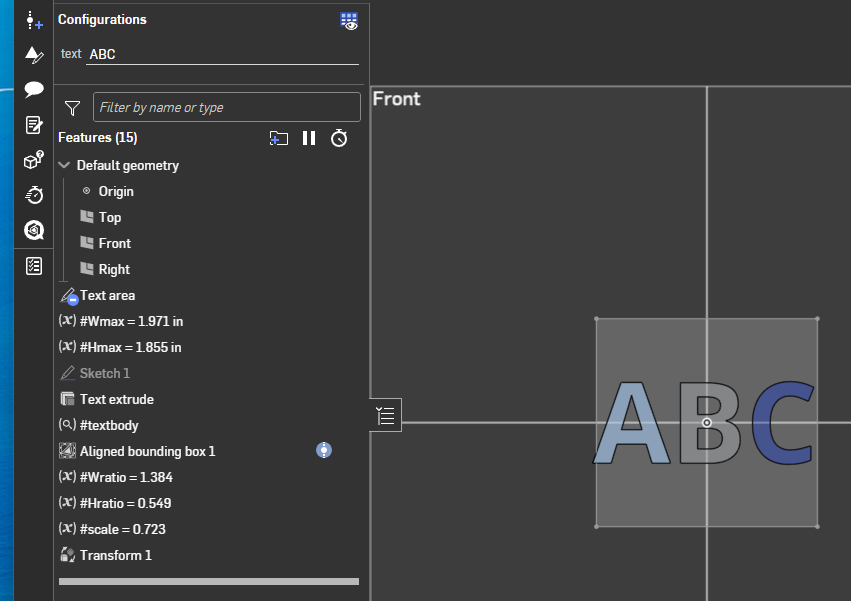Click the text configuration input field ABC
Image resolution: width=851 pixels, height=601 pixels.
222,54
